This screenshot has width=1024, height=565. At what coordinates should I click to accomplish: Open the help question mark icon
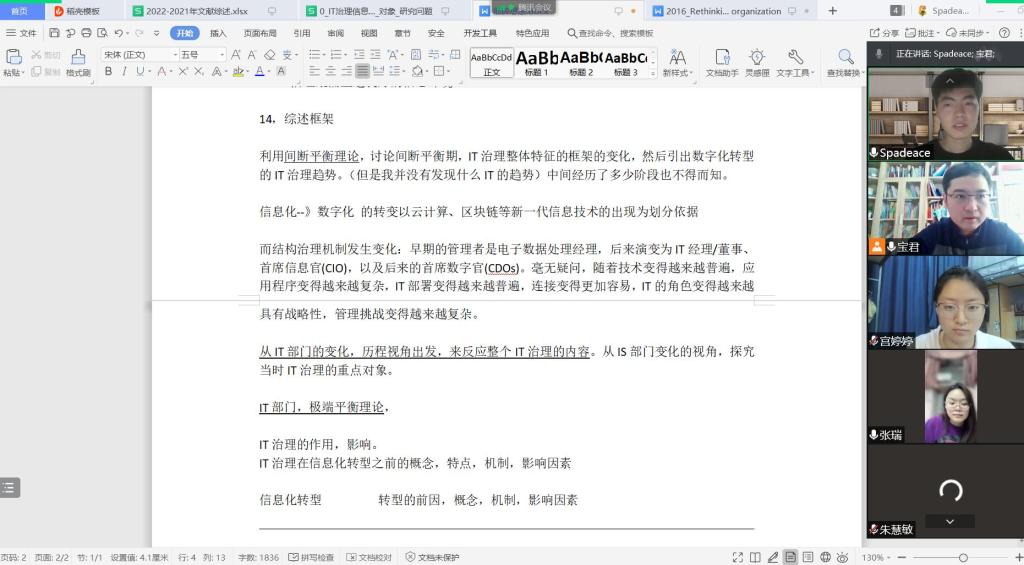tap(1004, 33)
